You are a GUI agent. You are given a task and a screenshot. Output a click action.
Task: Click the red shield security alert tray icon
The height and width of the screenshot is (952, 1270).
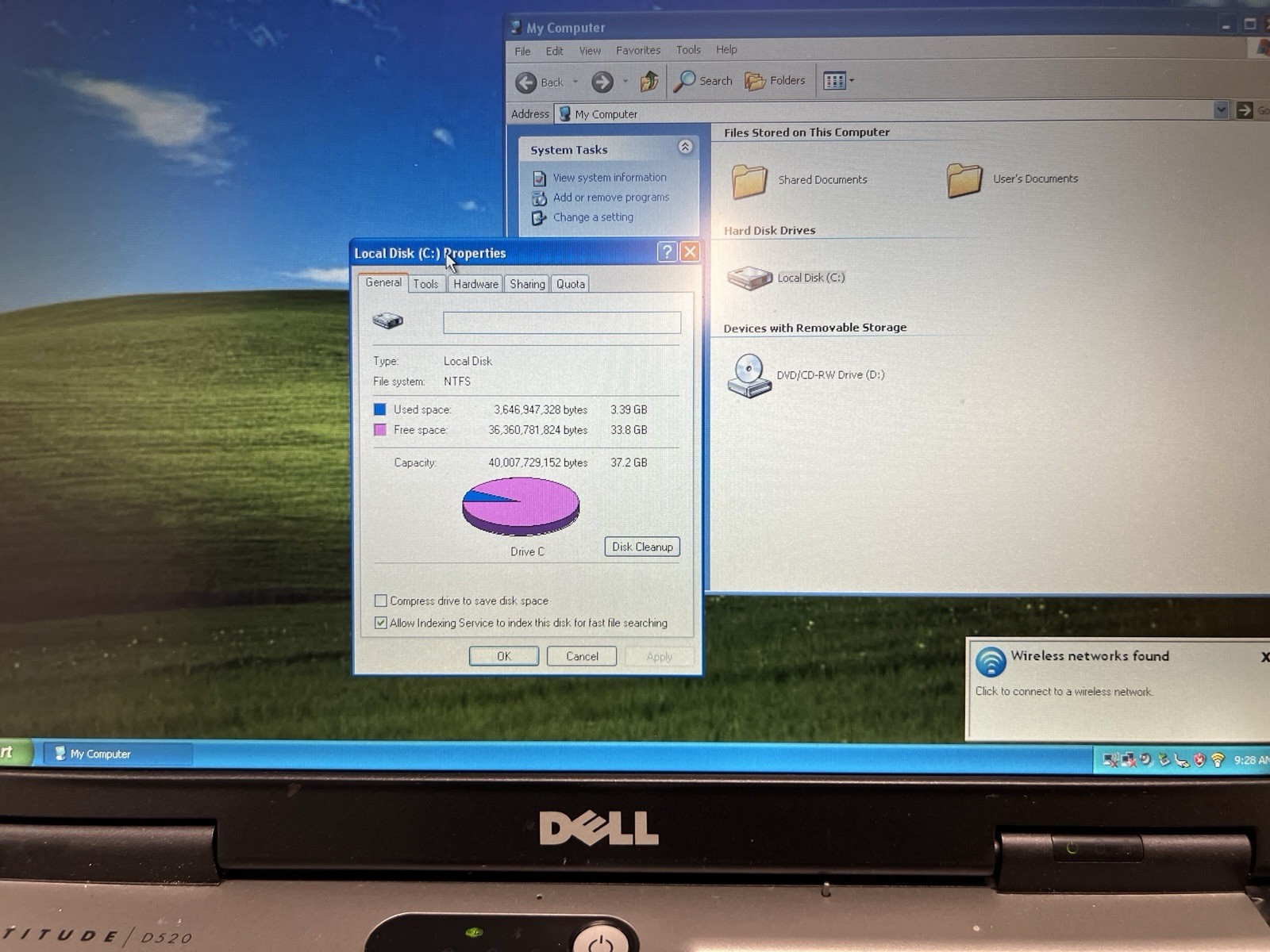(1199, 760)
